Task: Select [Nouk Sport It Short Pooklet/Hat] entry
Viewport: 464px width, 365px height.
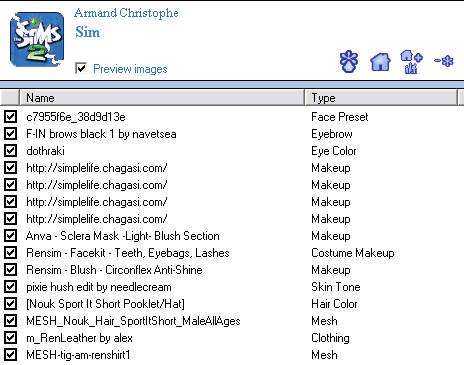Action: point(105,304)
